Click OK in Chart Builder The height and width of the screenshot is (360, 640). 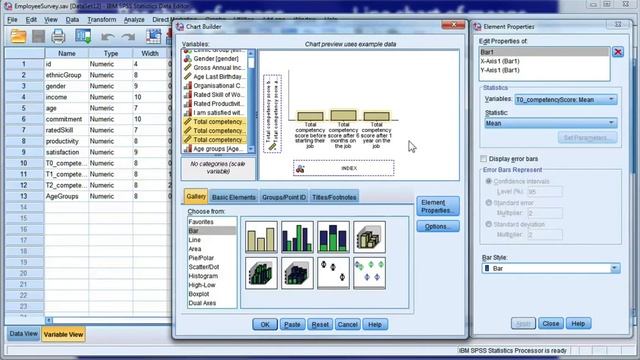(265, 324)
